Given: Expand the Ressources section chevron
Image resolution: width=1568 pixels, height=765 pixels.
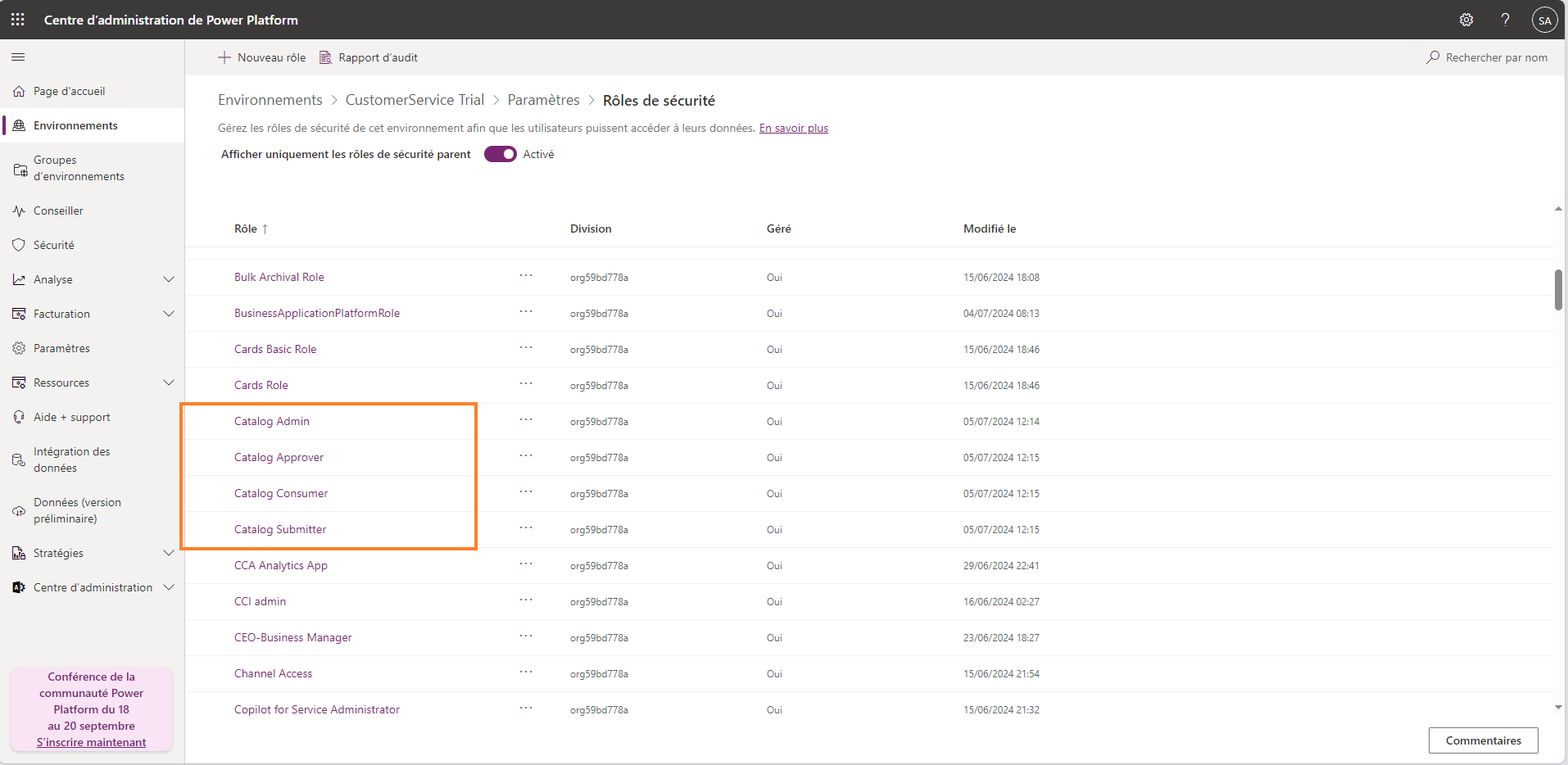Looking at the screenshot, I should [169, 383].
